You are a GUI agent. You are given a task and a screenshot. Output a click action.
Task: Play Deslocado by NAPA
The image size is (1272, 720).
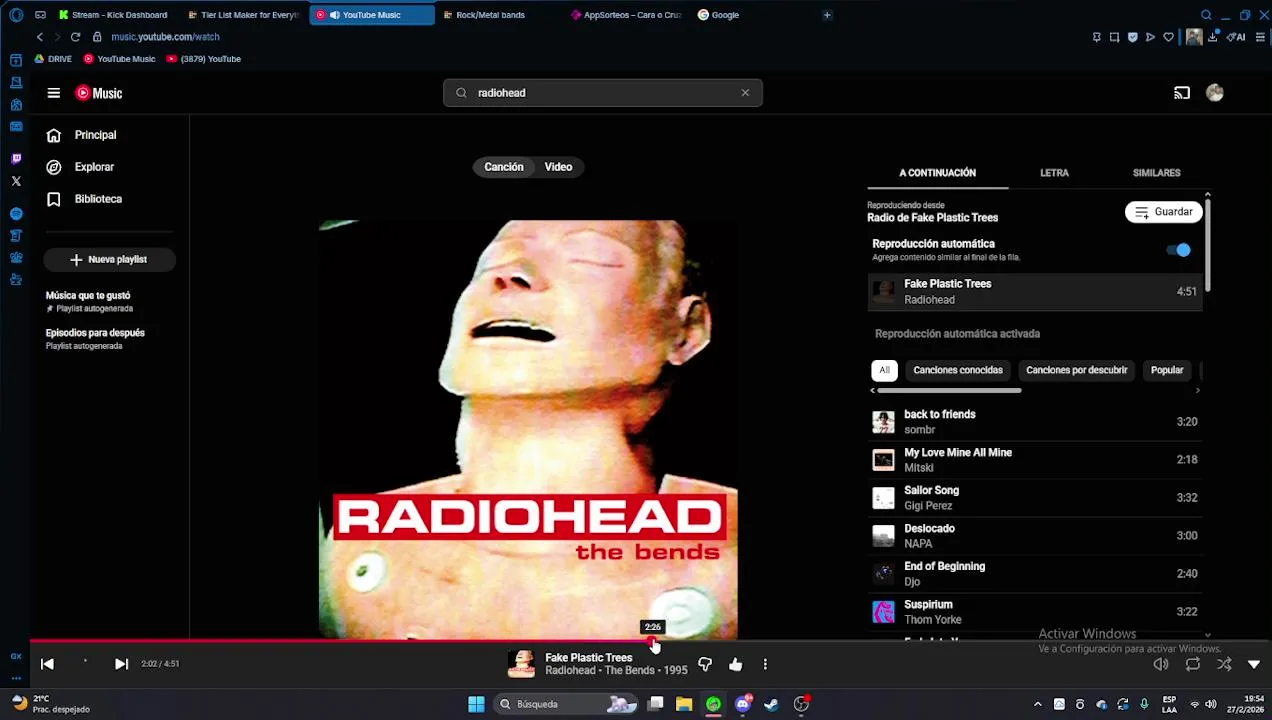pos(1035,536)
